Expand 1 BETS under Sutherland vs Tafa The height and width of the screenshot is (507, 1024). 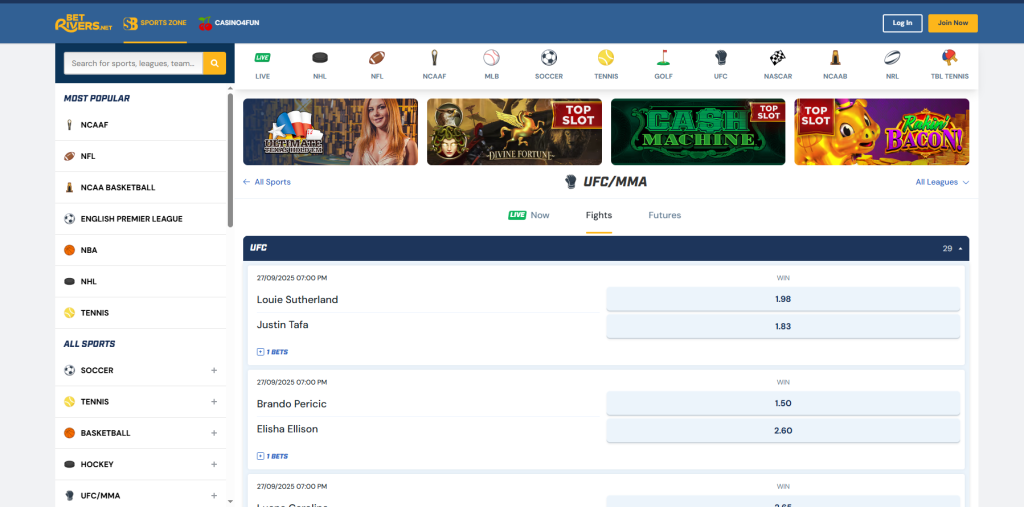tap(272, 352)
